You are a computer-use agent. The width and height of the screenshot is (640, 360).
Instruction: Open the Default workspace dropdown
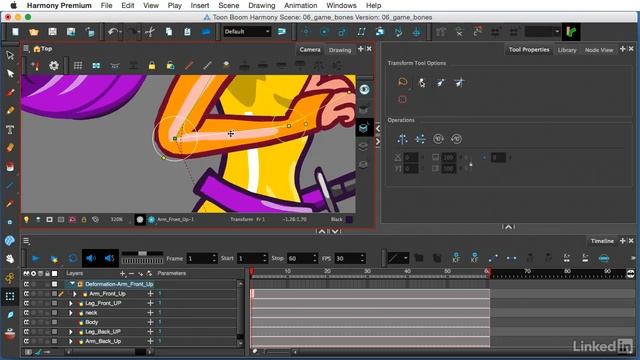click(x=247, y=31)
